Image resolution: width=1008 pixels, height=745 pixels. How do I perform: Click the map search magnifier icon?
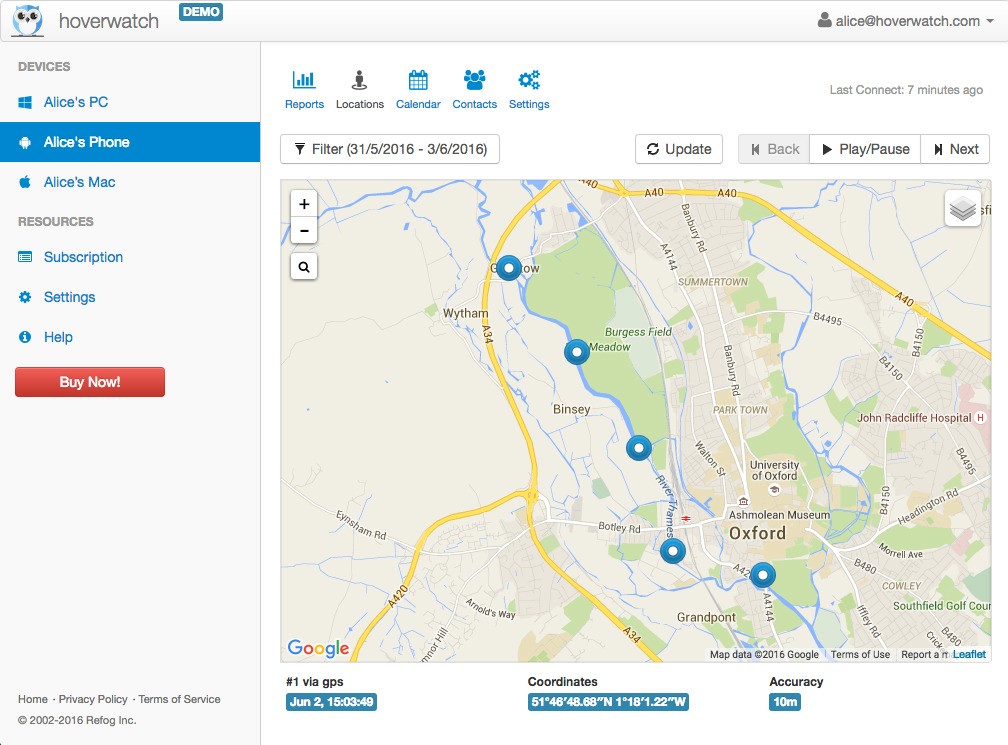point(304,267)
